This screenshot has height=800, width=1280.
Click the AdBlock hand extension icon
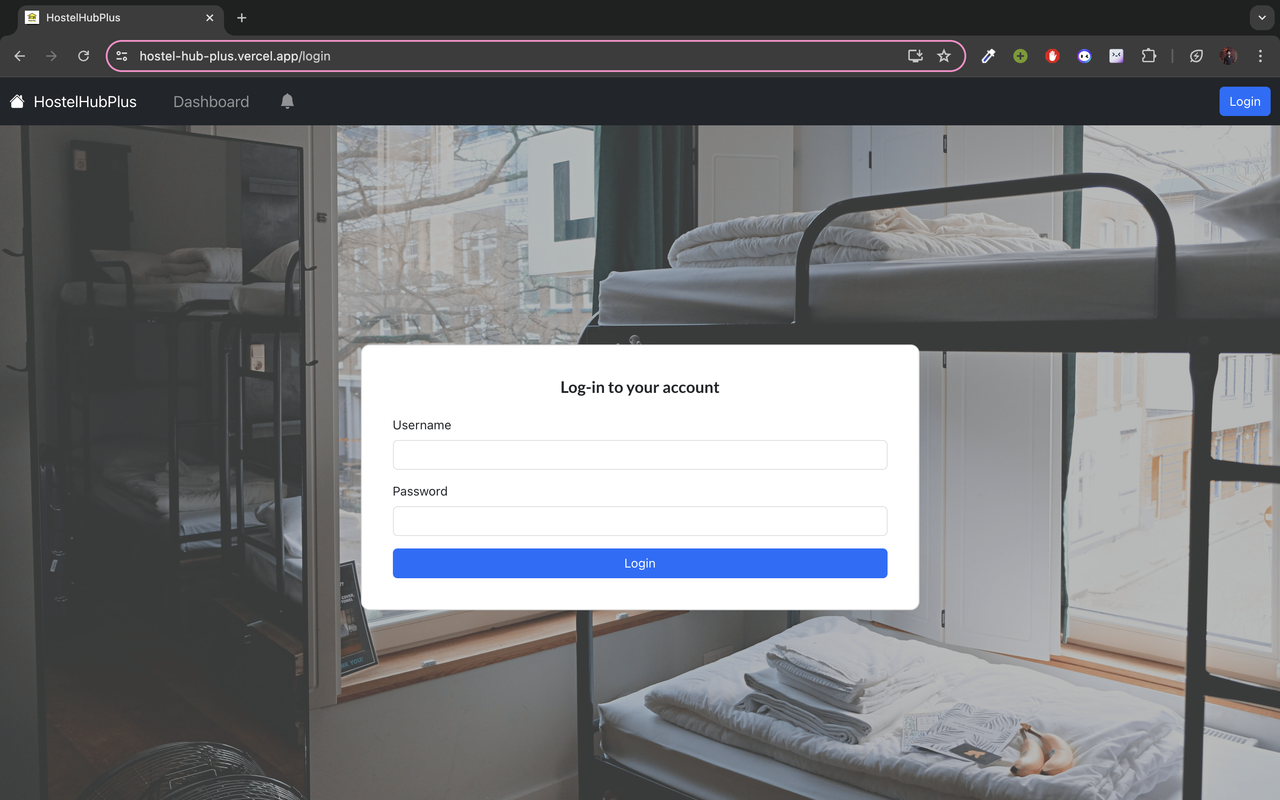coord(1052,56)
